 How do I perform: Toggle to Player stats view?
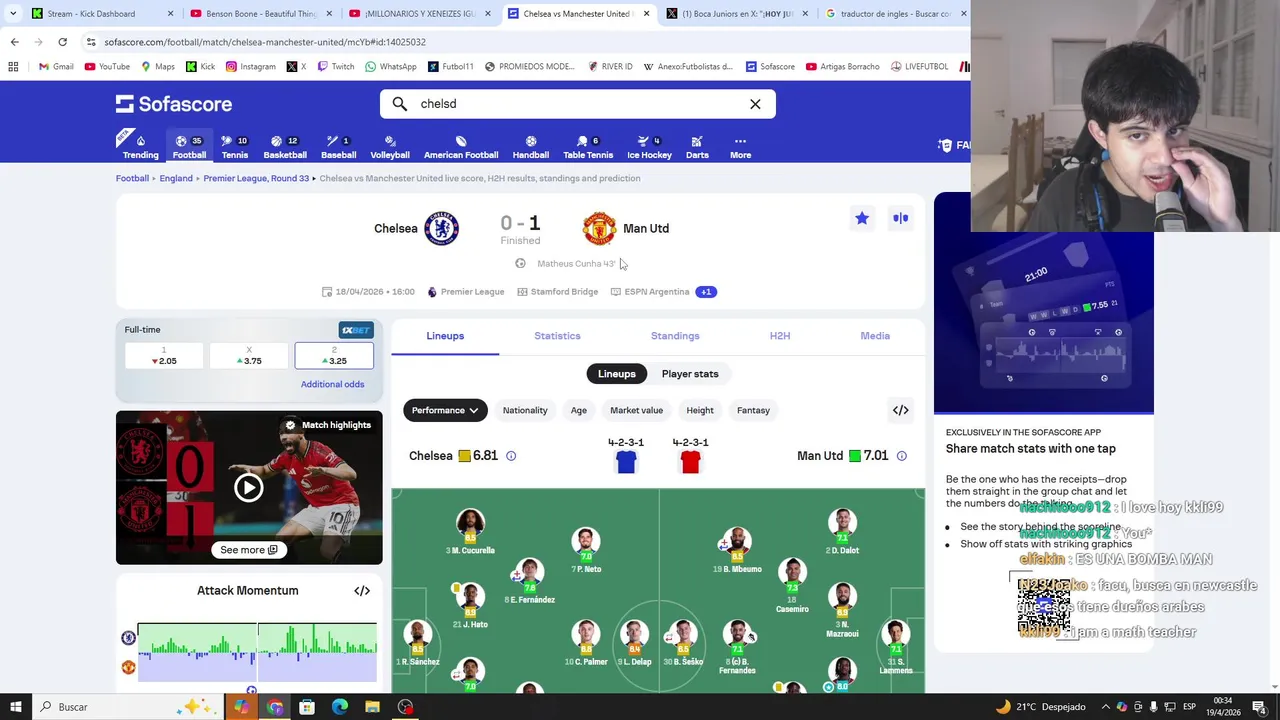[x=690, y=374]
